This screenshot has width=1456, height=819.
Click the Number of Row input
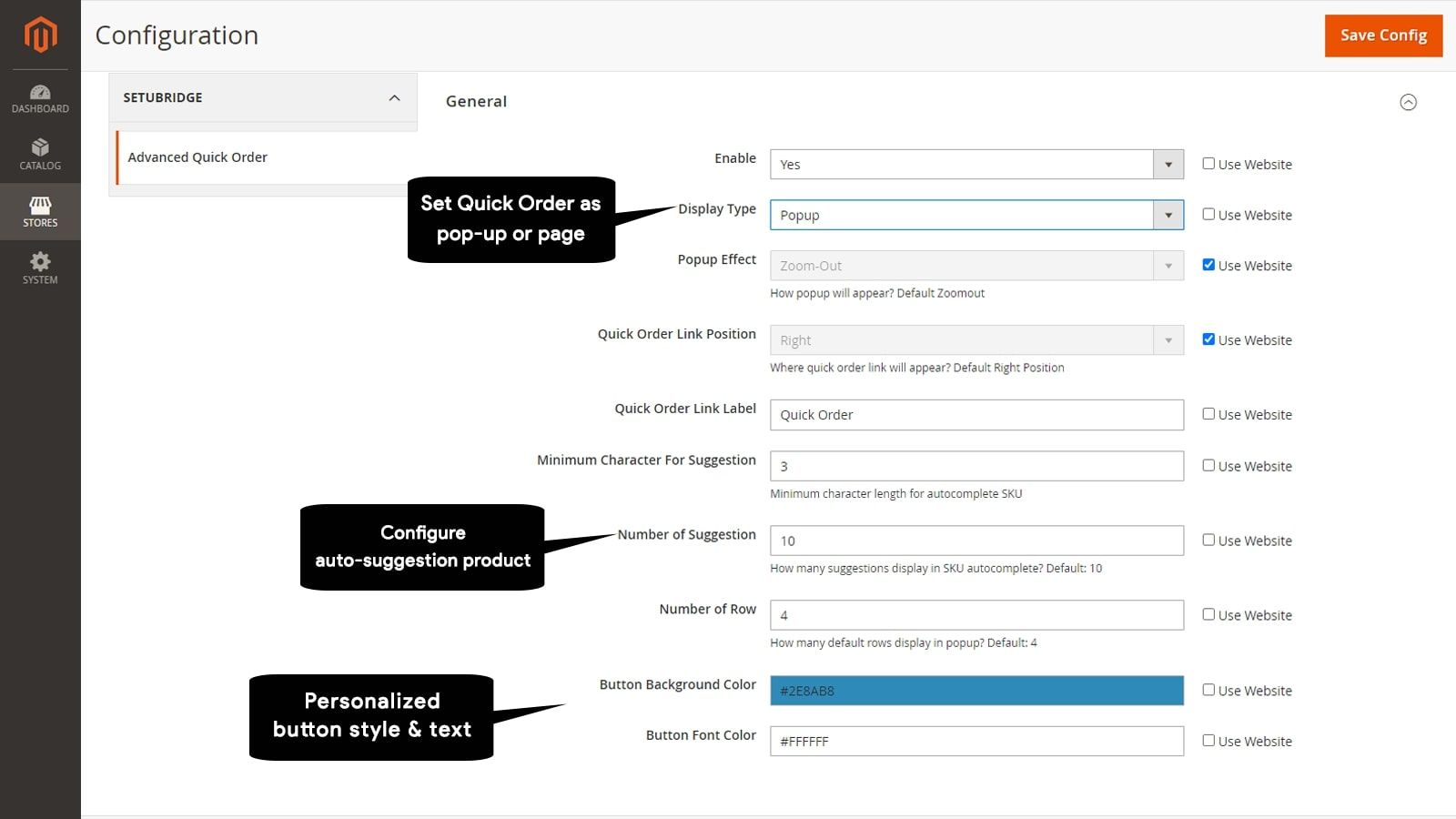coord(976,615)
